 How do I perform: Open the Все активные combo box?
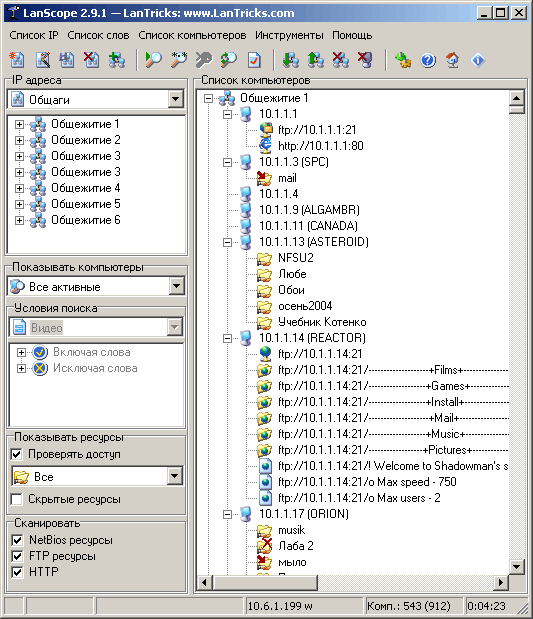pos(176,286)
